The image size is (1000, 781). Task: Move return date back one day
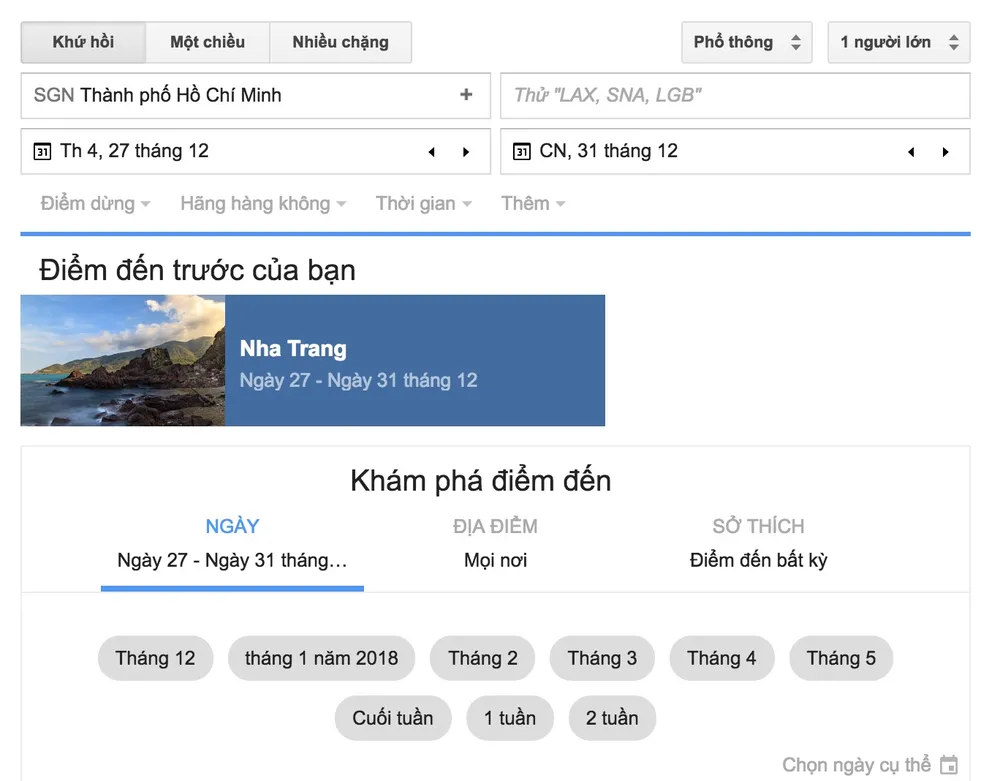pos(911,152)
